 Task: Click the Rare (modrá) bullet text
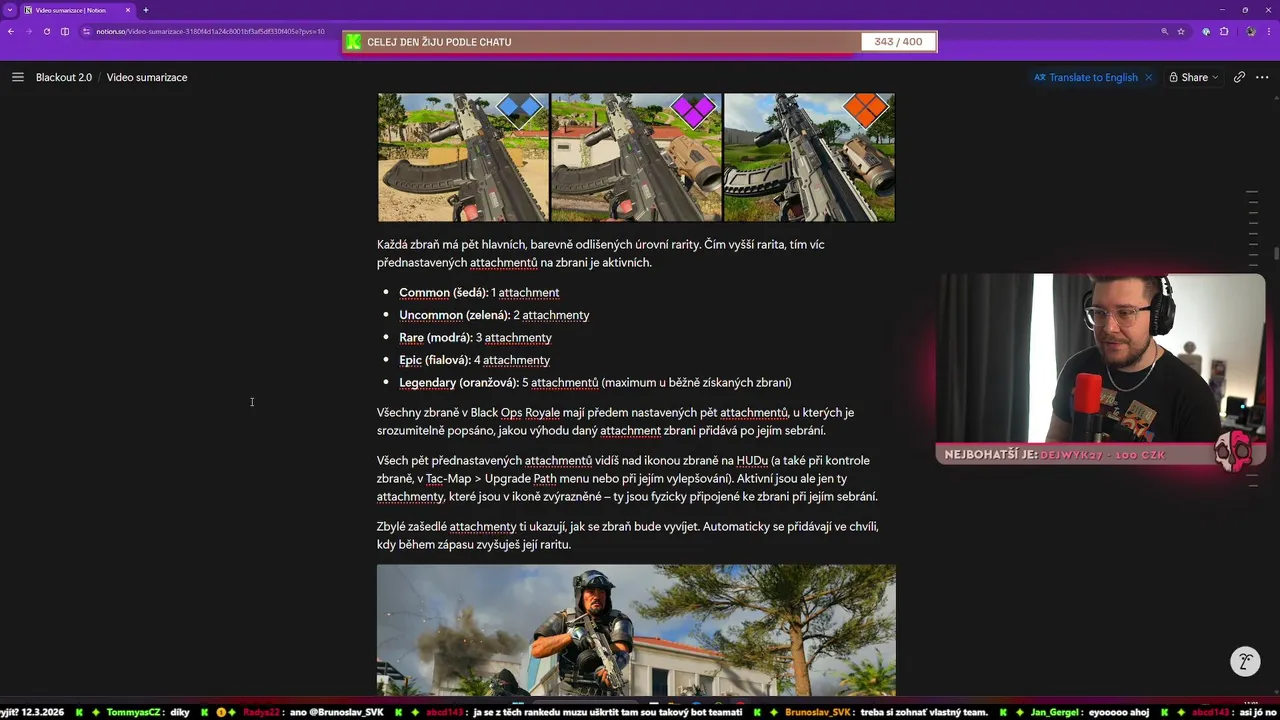(475, 337)
